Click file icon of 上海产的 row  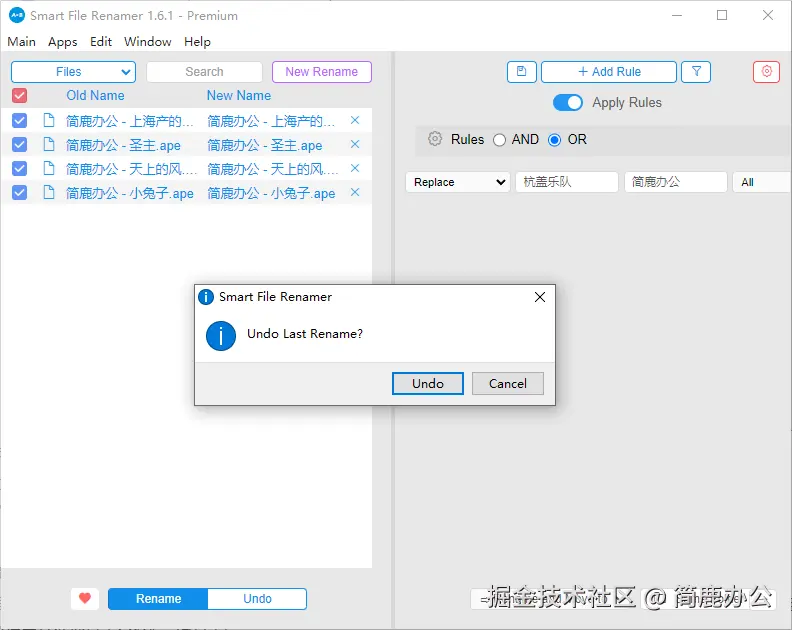point(49,120)
